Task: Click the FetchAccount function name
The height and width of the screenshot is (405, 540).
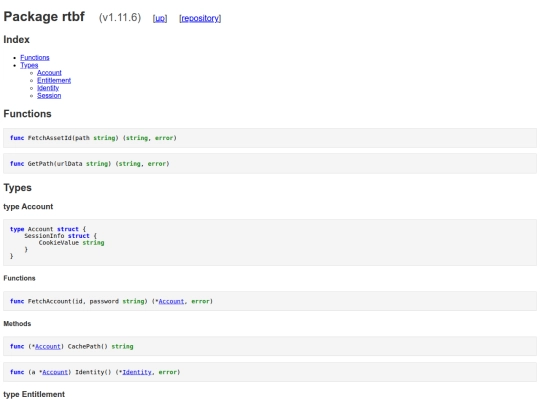Action: [50, 301]
